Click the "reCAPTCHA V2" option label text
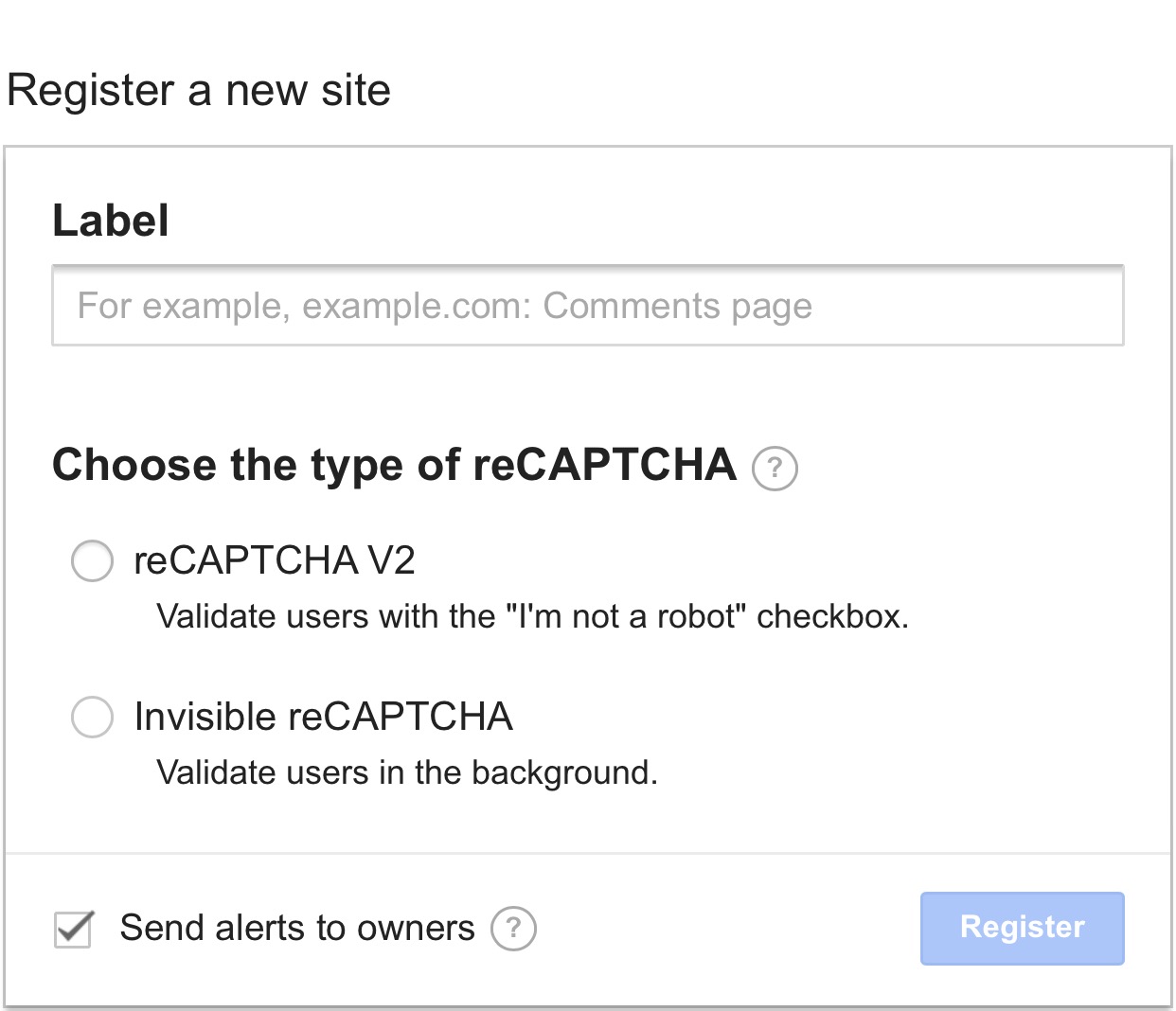 (275, 560)
